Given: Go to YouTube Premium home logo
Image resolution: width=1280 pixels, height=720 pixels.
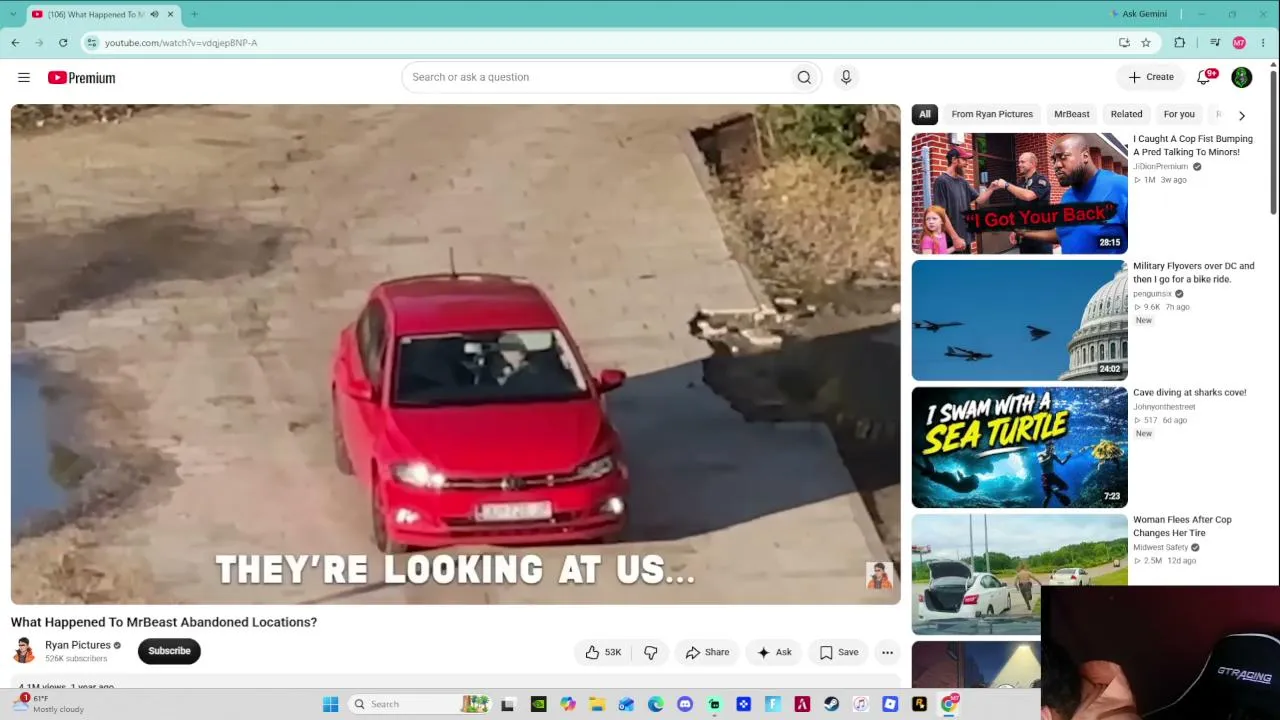Looking at the screenshot, I should click(81, 77).
